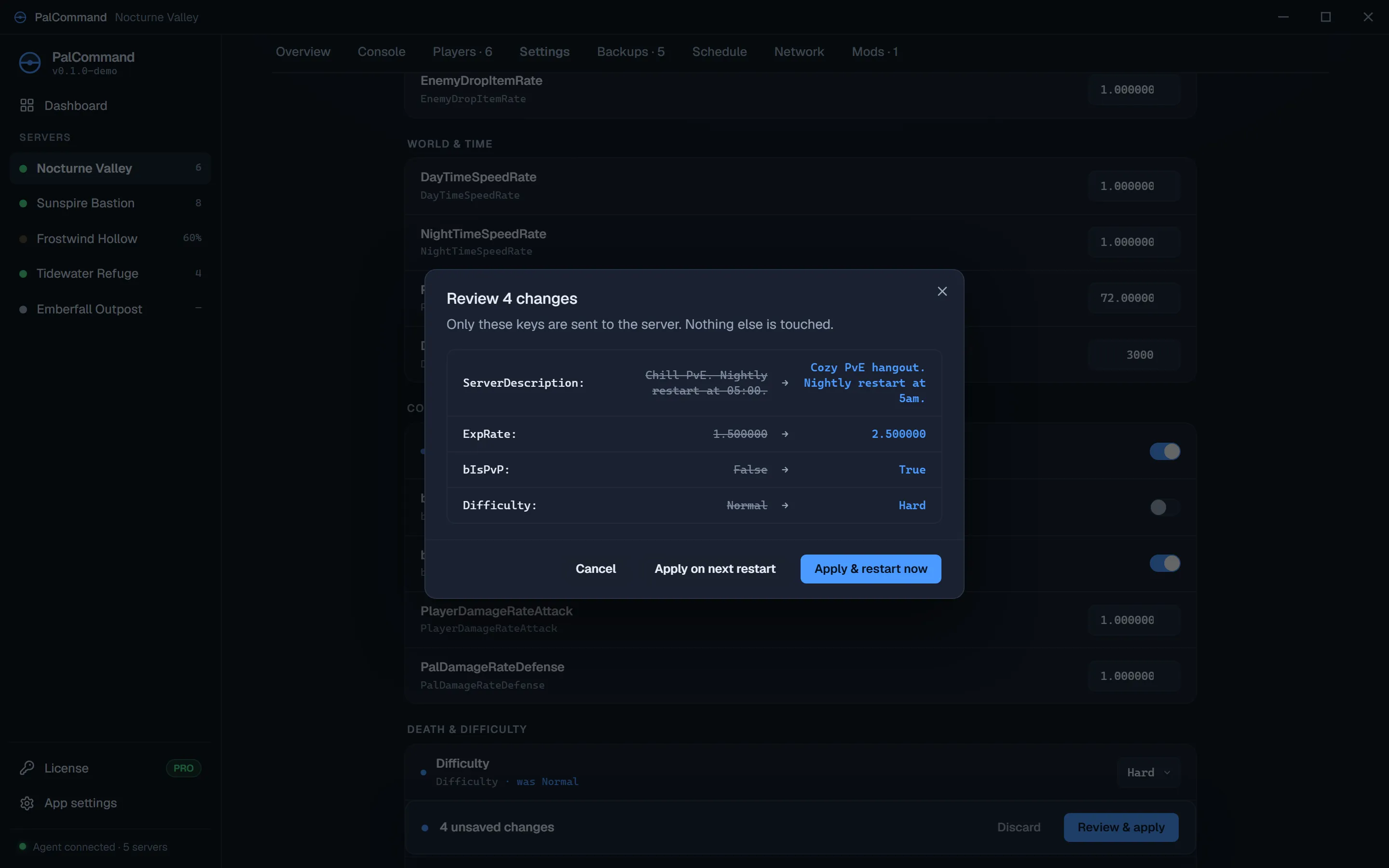Close the Review 4 changes dialog

click(x=942, y=292)
